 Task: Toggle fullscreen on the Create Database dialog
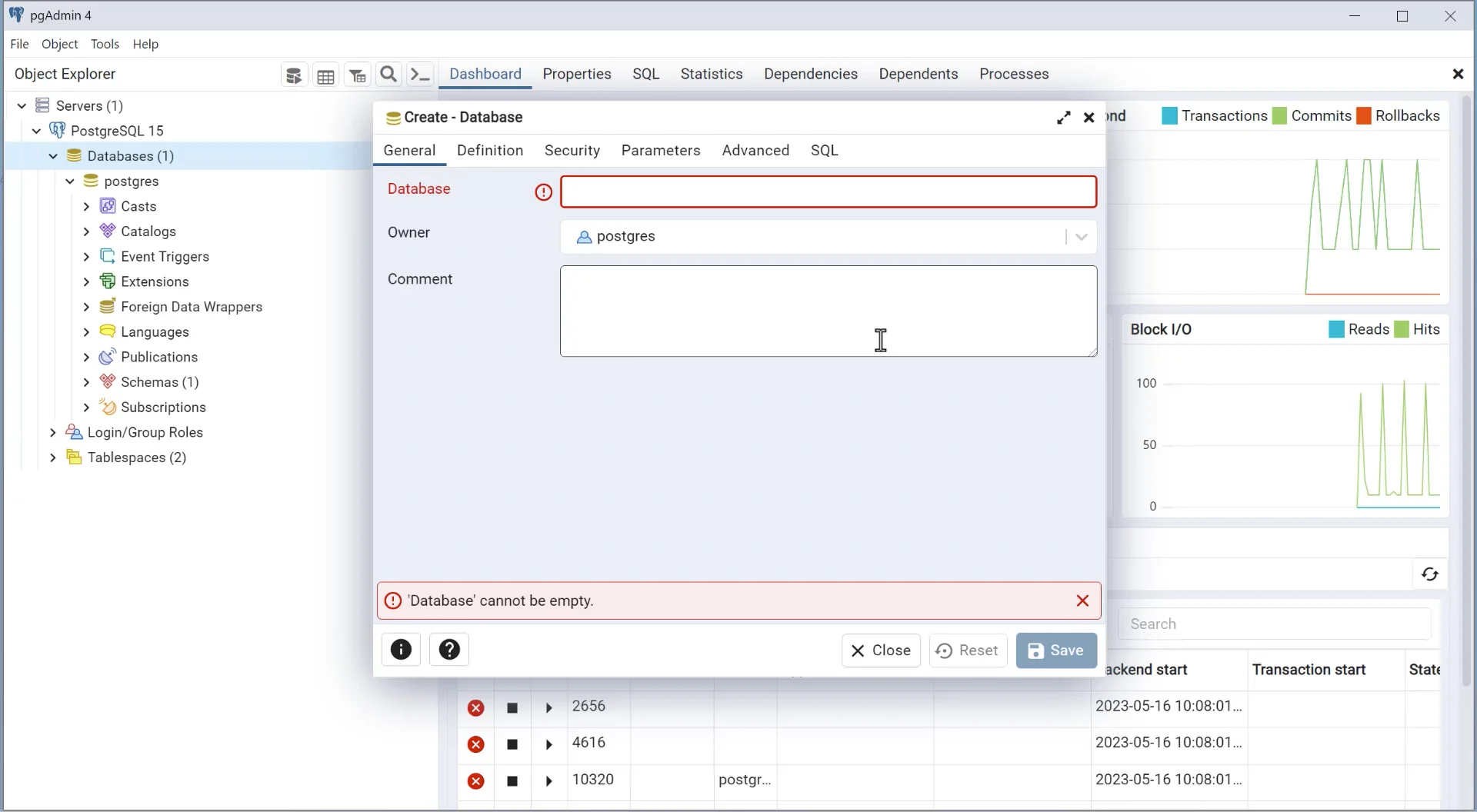click(x=1063, y=118)
